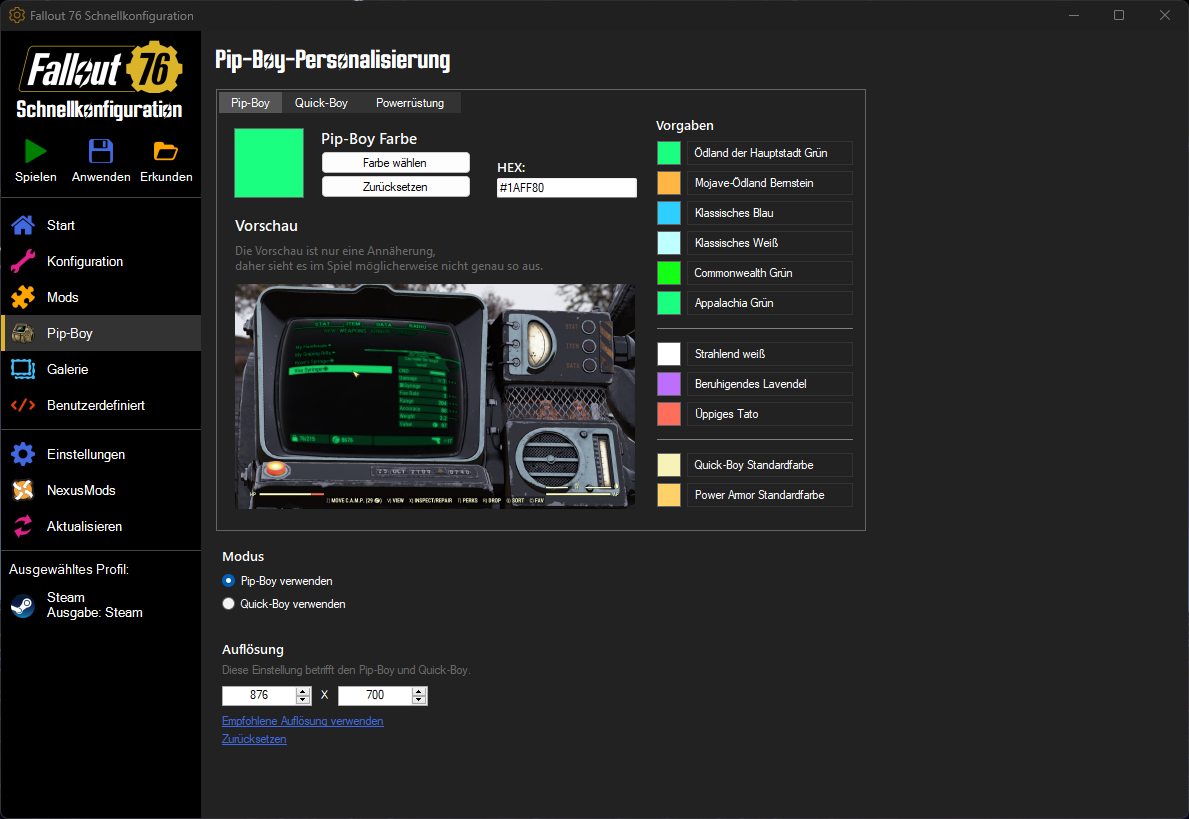1189x819 pixels.
Task: Open Mods via puzzle piece icon
Action: click(x=23, y=297)
